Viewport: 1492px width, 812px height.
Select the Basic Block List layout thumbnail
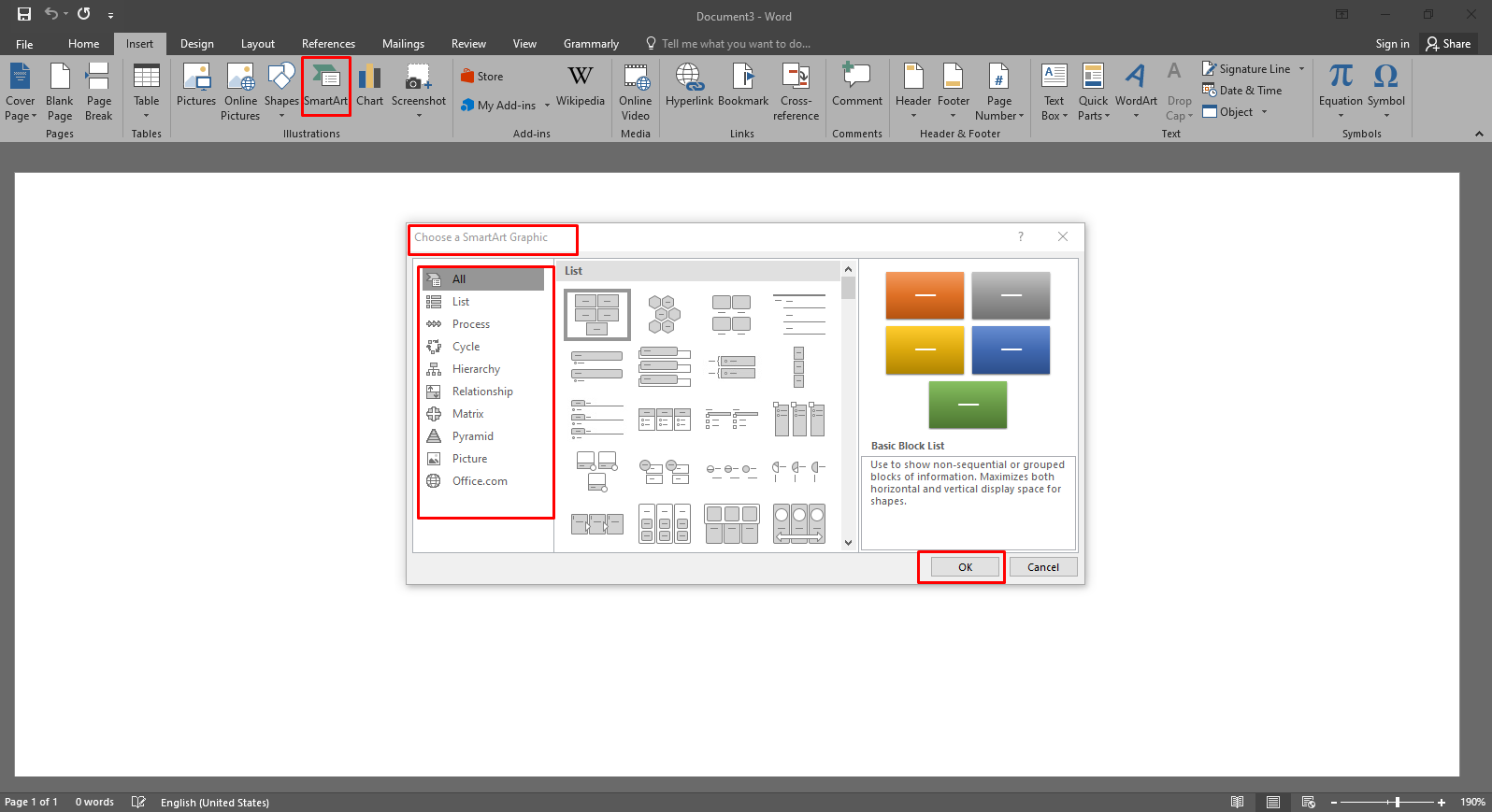pos(597,315)
